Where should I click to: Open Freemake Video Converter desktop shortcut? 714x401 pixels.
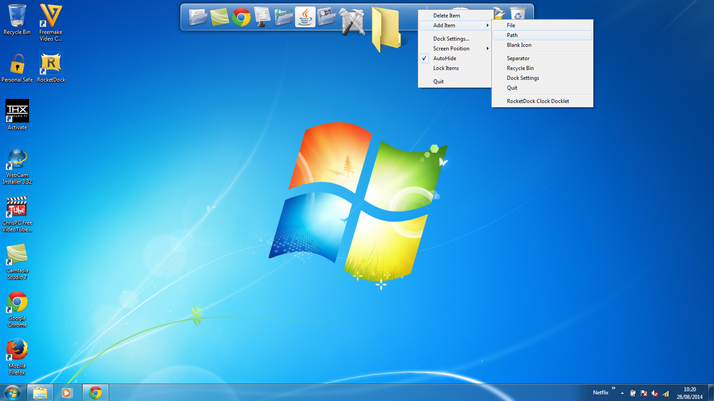click(x=51, y=23)
